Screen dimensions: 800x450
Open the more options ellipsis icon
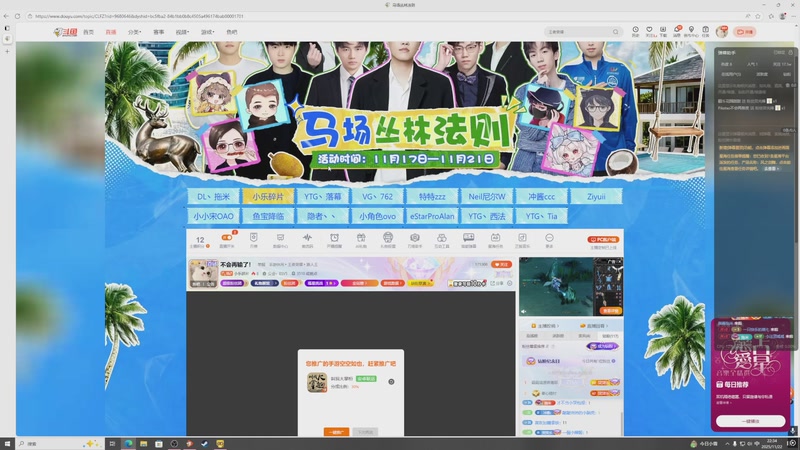(x=549, y=238)
